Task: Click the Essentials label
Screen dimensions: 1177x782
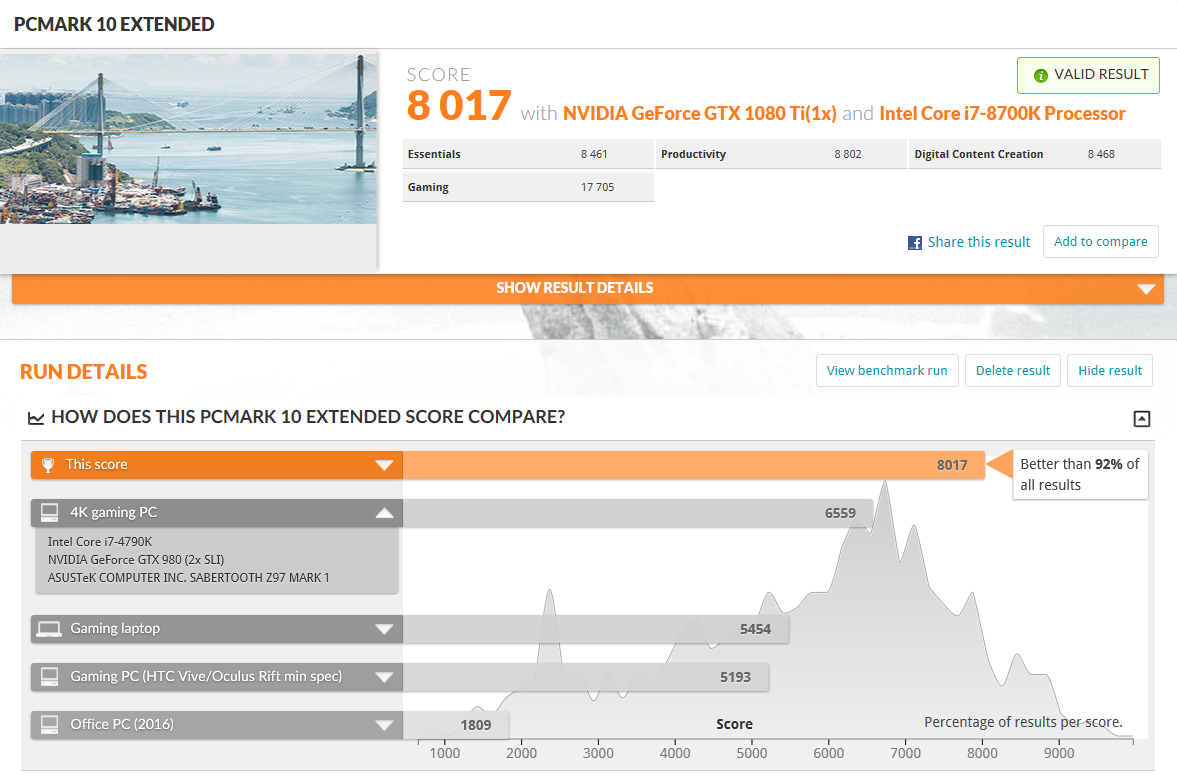Action: coord(434,154)
